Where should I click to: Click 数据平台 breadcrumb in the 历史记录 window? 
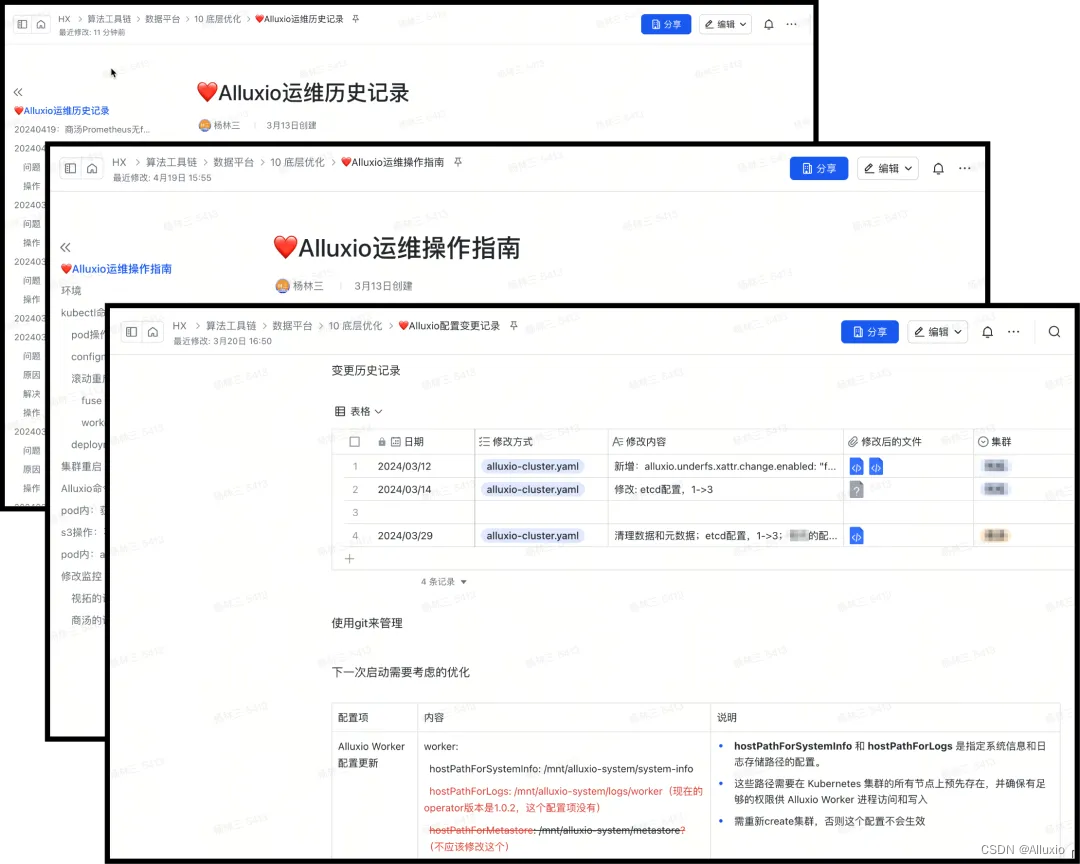point(163,19)
